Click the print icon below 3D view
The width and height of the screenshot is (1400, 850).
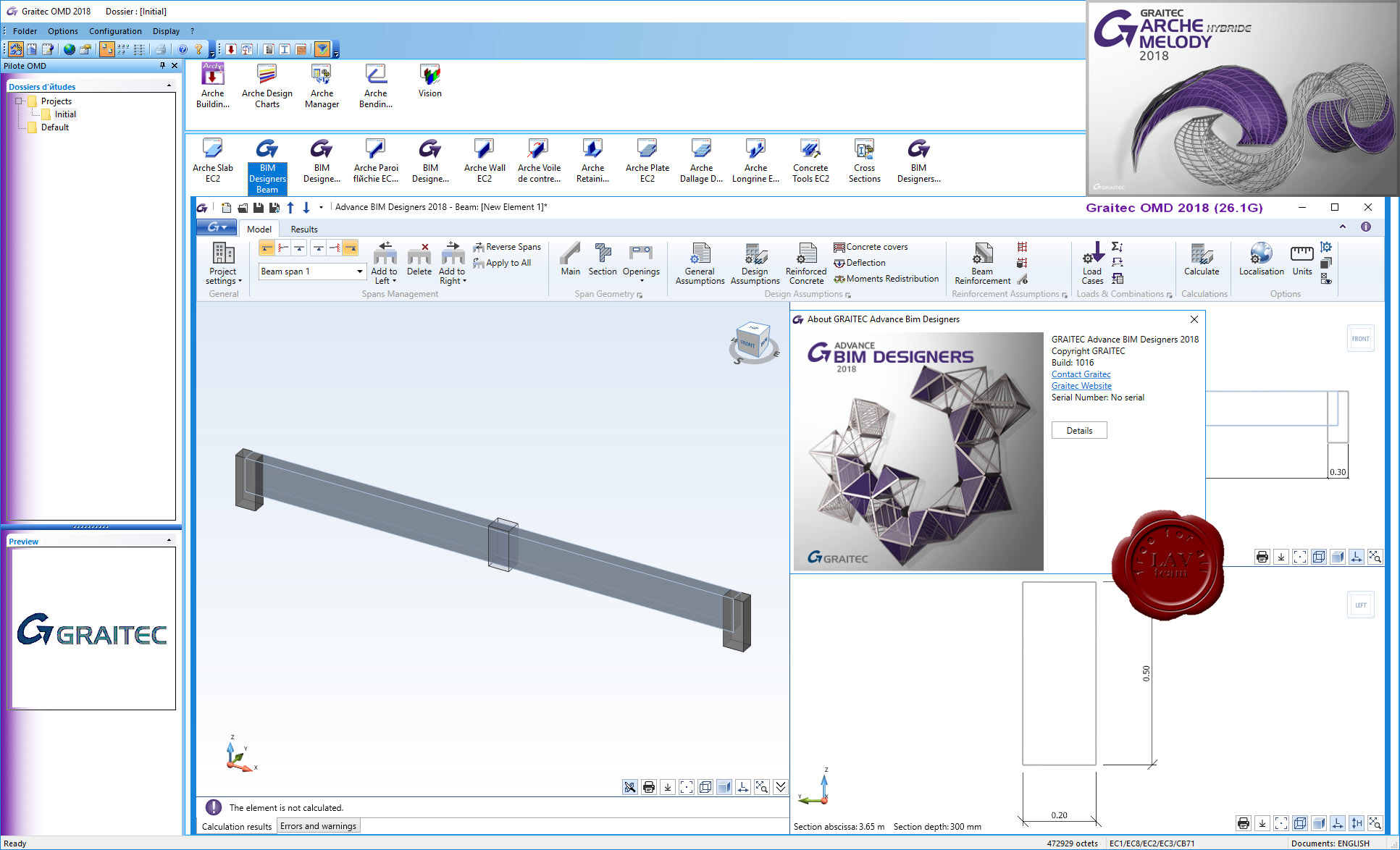[649, 787]
